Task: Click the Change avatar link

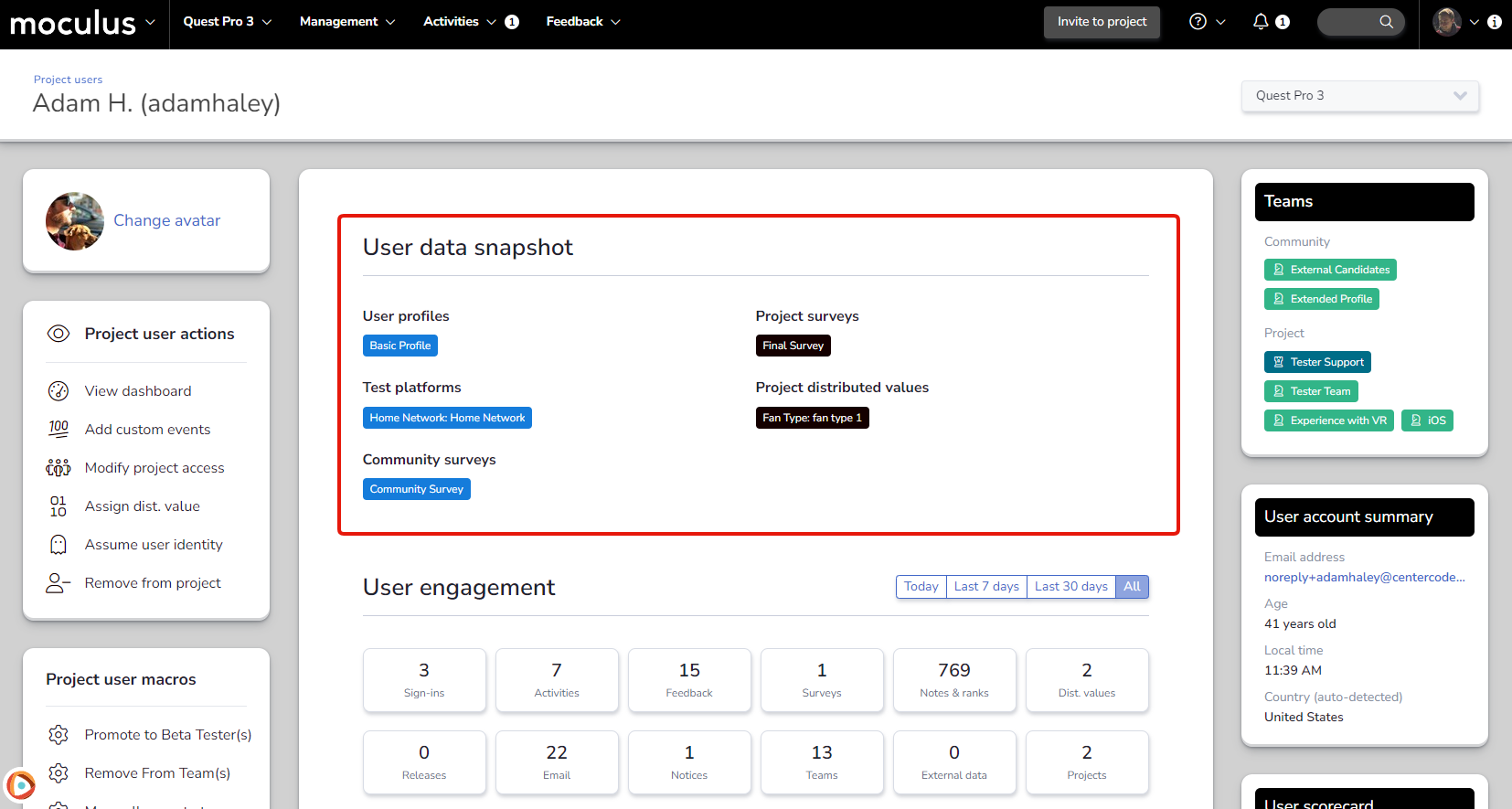Action: pos(166,220)
